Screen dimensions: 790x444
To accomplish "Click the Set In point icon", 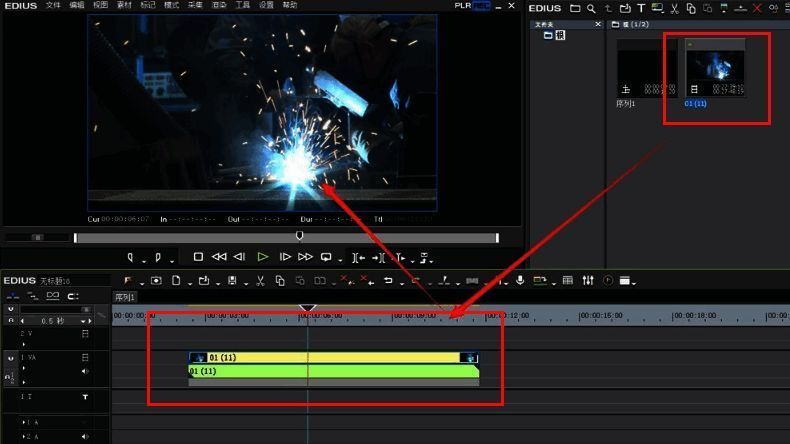I will click(131, 257).
